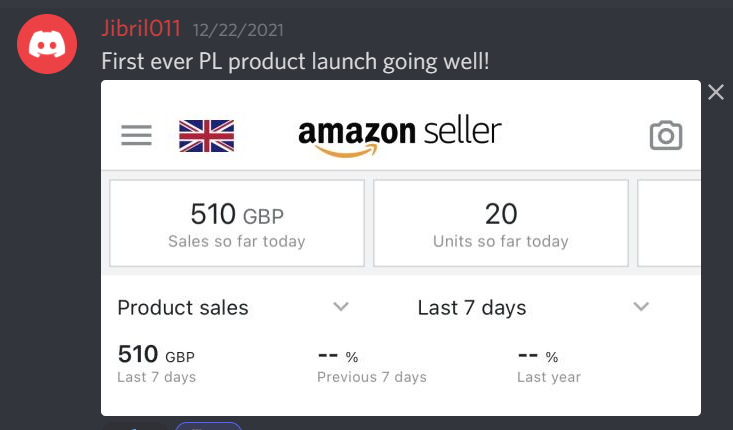
Task: Close the image preview with the X
Action: click(715, 93)
